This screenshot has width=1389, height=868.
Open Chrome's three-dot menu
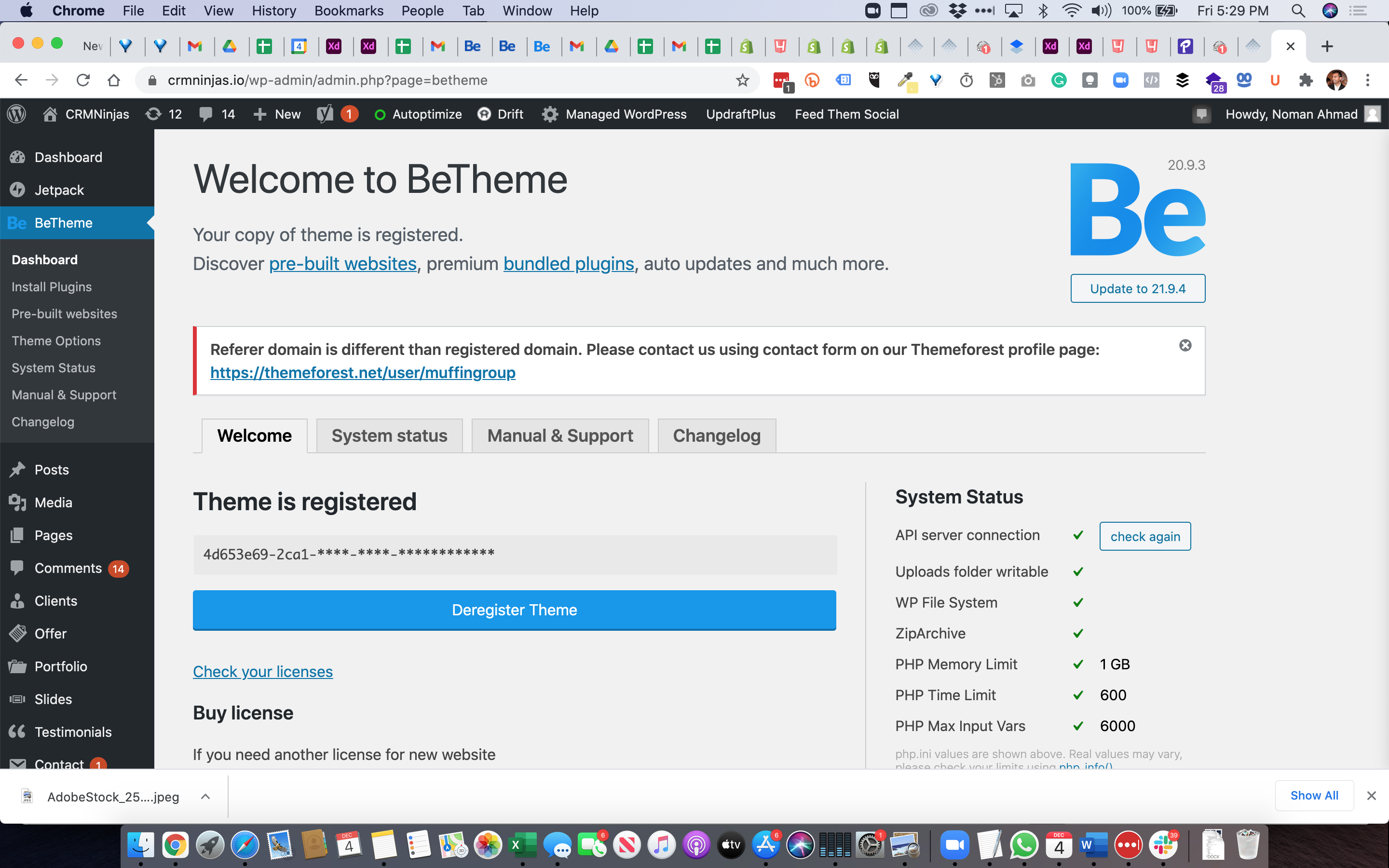pyautogui.click(x=1368, y=80)
